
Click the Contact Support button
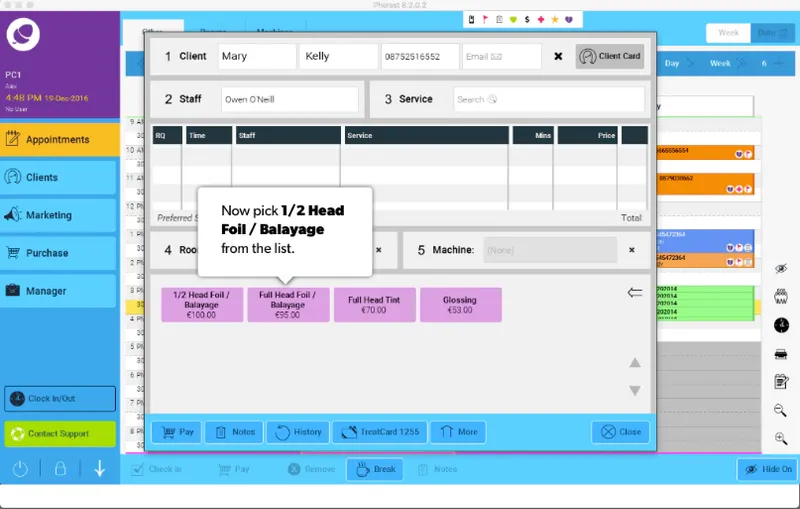(x=60, y=434)
